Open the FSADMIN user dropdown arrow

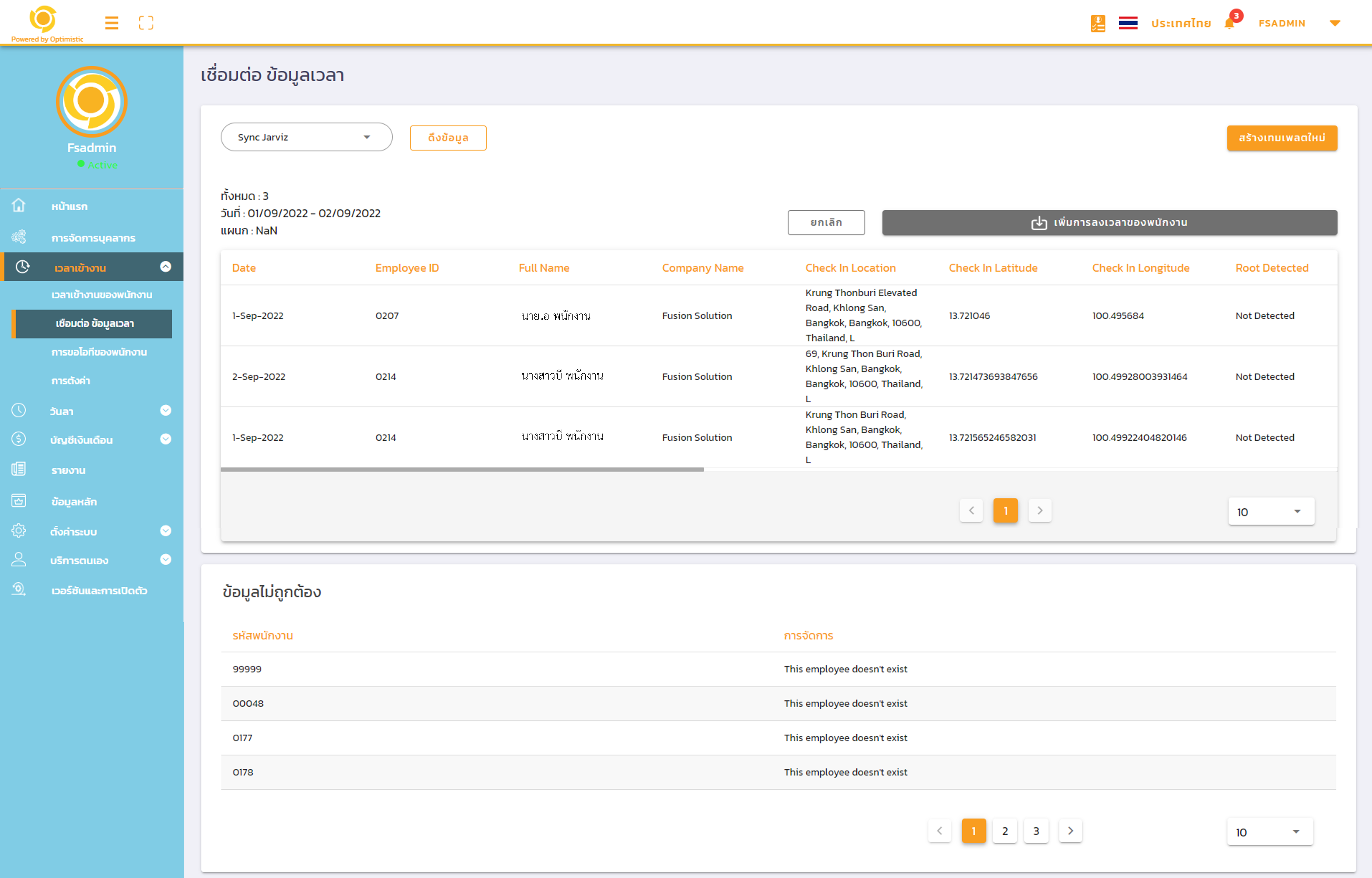[1335, 23]
